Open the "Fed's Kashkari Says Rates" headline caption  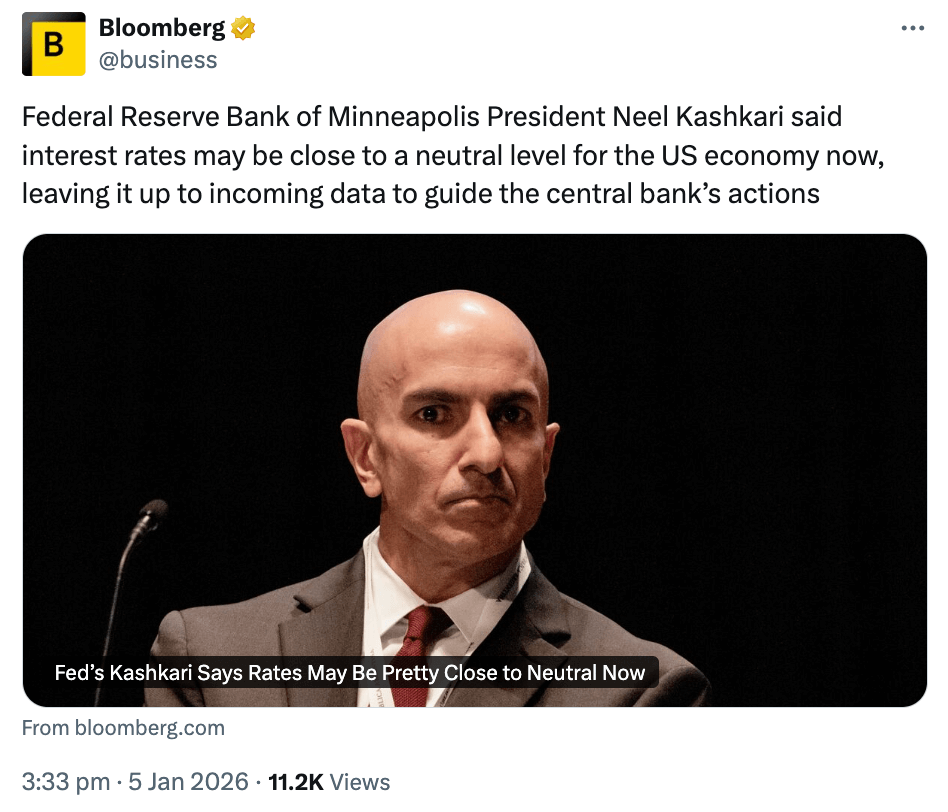pyautogui.click(x=350, y=672)
